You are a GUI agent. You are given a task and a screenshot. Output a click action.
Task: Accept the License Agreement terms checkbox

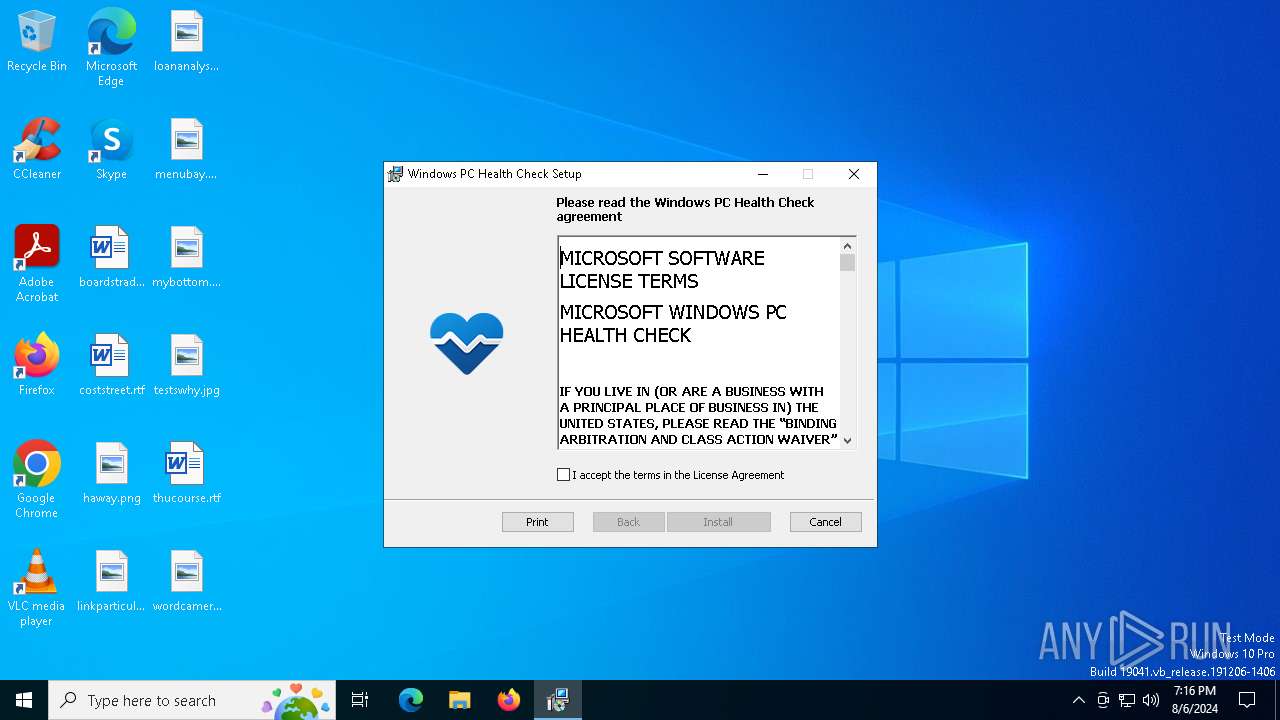coord(563,475)
